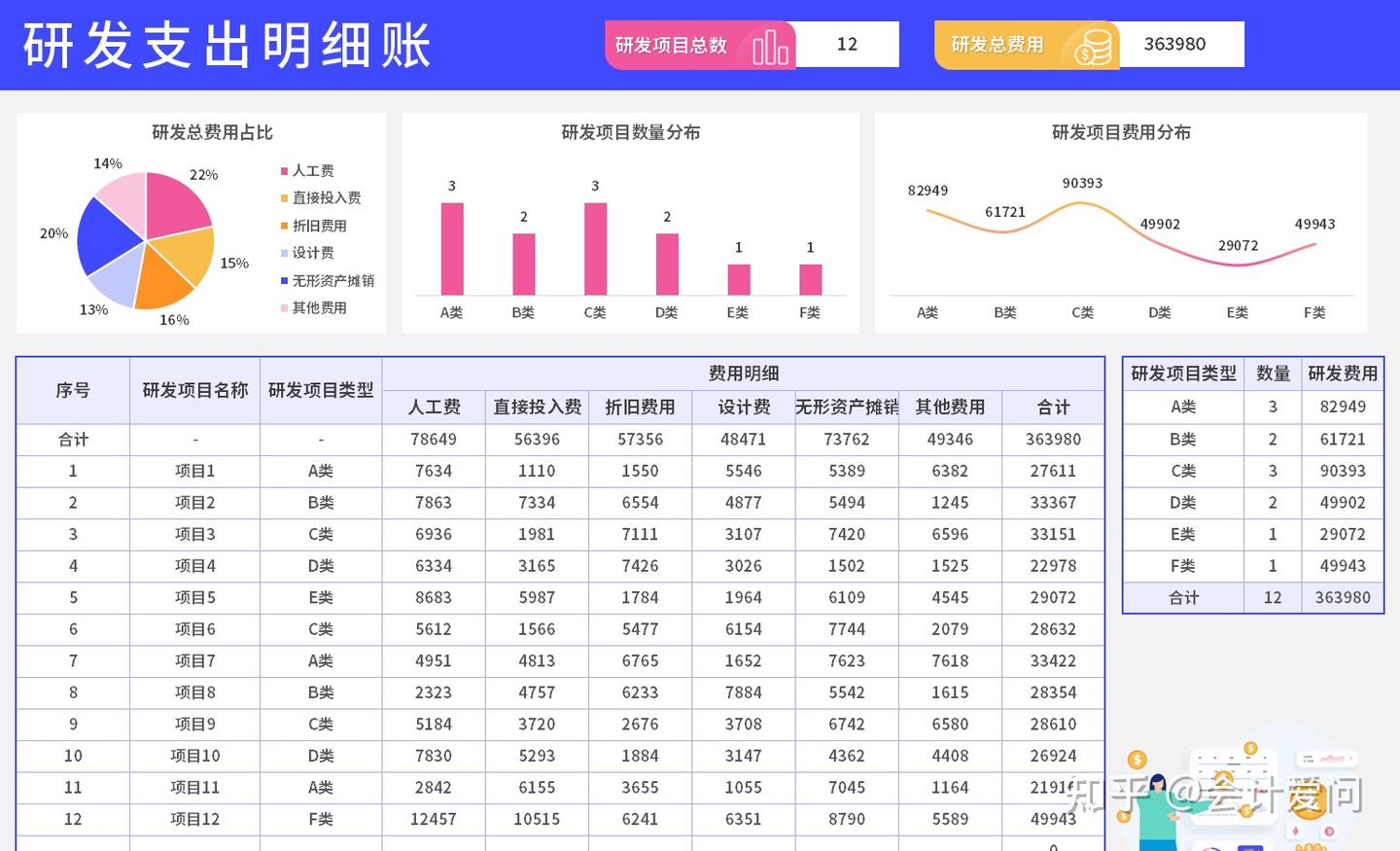Select the 研发项目类型 header in main table

pos(321,391)
